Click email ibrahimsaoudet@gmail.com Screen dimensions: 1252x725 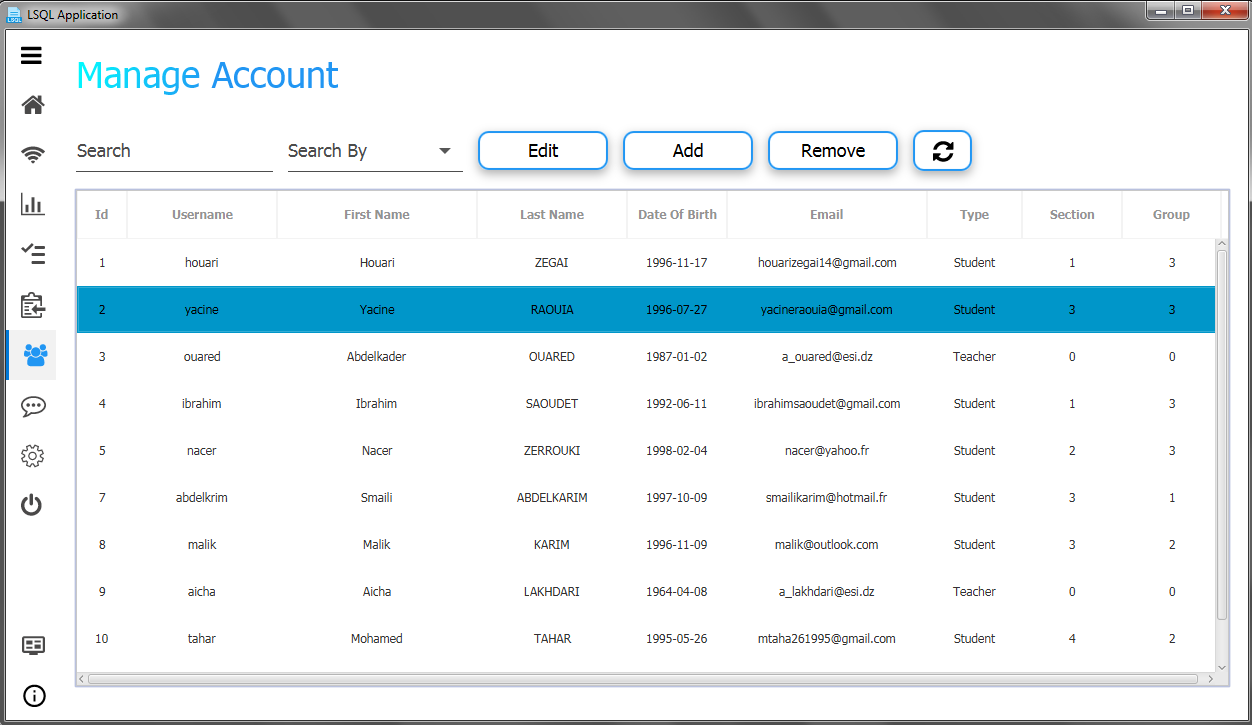(x=827, y=404)
